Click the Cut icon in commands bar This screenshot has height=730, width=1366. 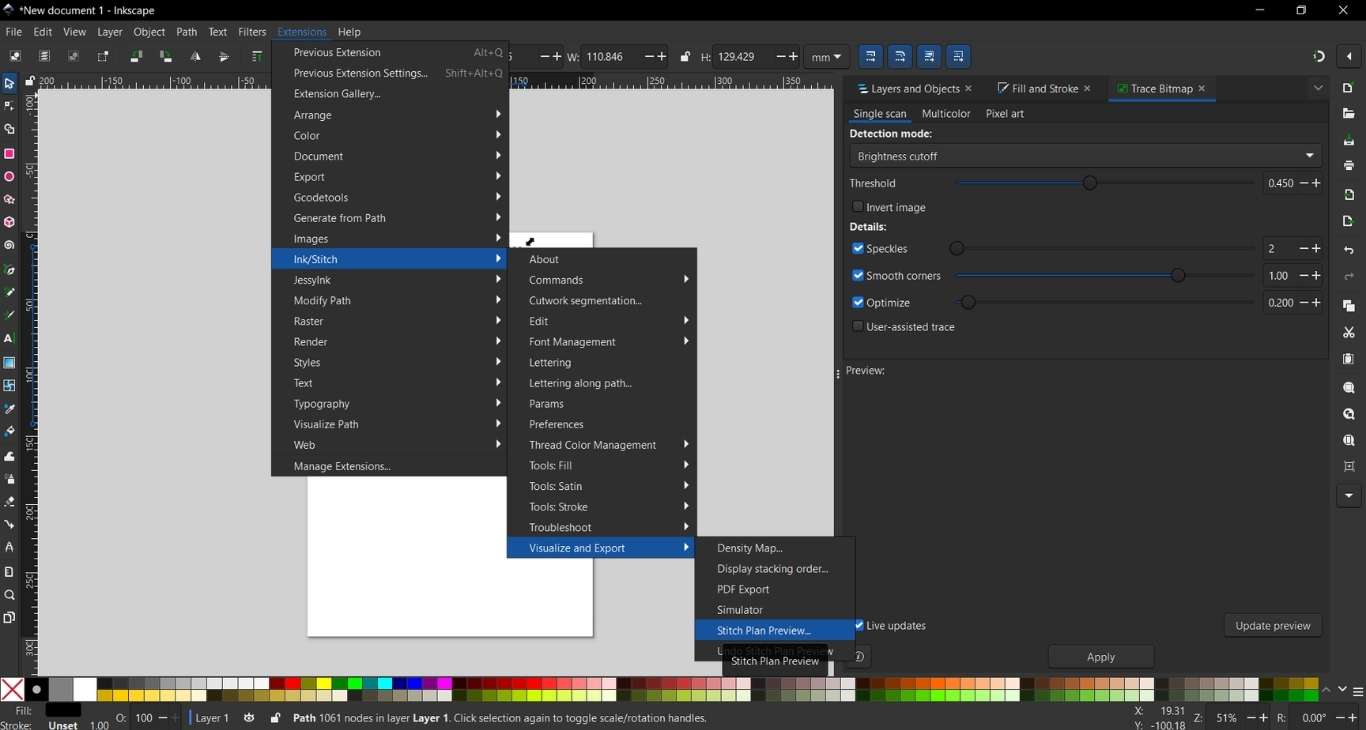pos(1349,333)
